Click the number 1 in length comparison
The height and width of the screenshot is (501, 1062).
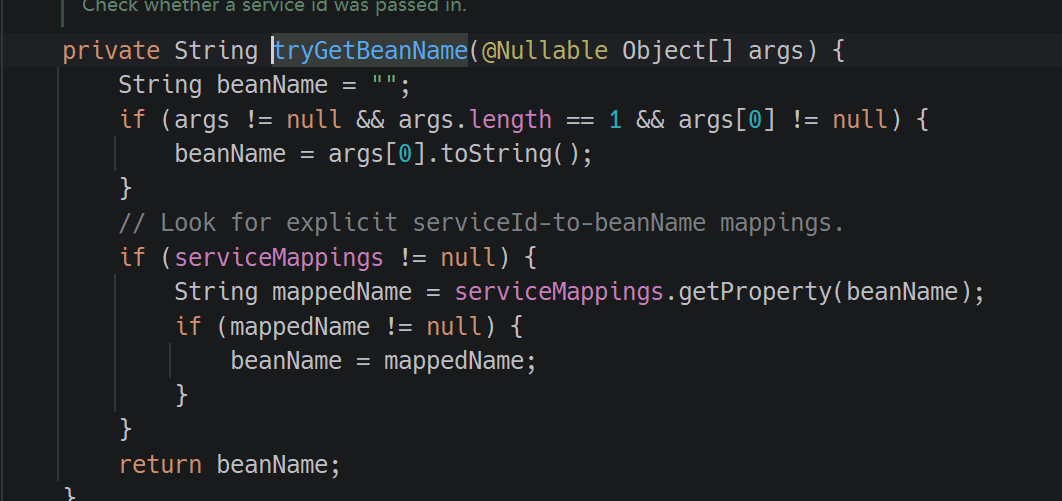click(x=615, y=120)
